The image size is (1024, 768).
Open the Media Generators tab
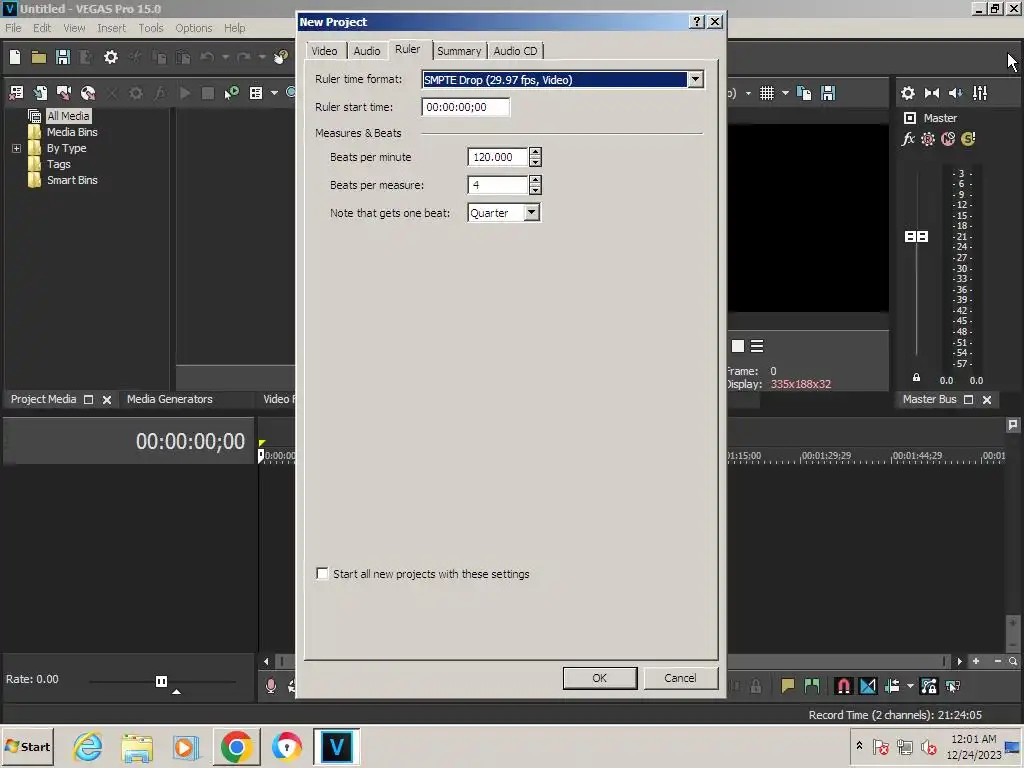(170, 399)
